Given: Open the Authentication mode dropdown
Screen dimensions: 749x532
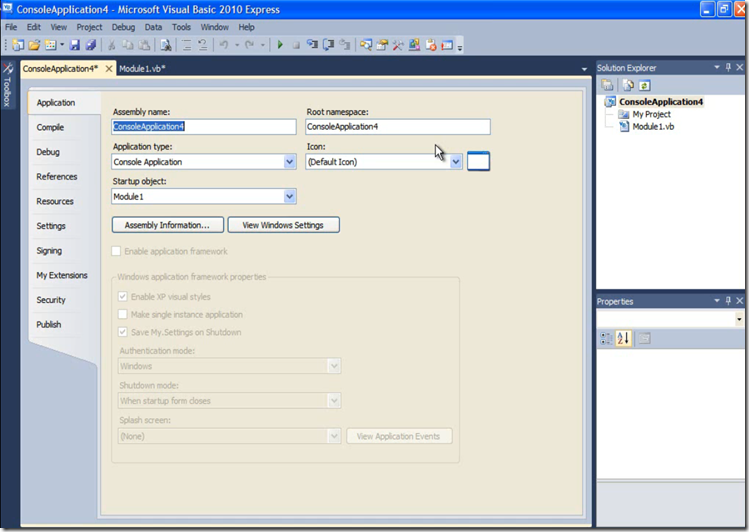Looking at the screenshot, I should pos(334,366).
